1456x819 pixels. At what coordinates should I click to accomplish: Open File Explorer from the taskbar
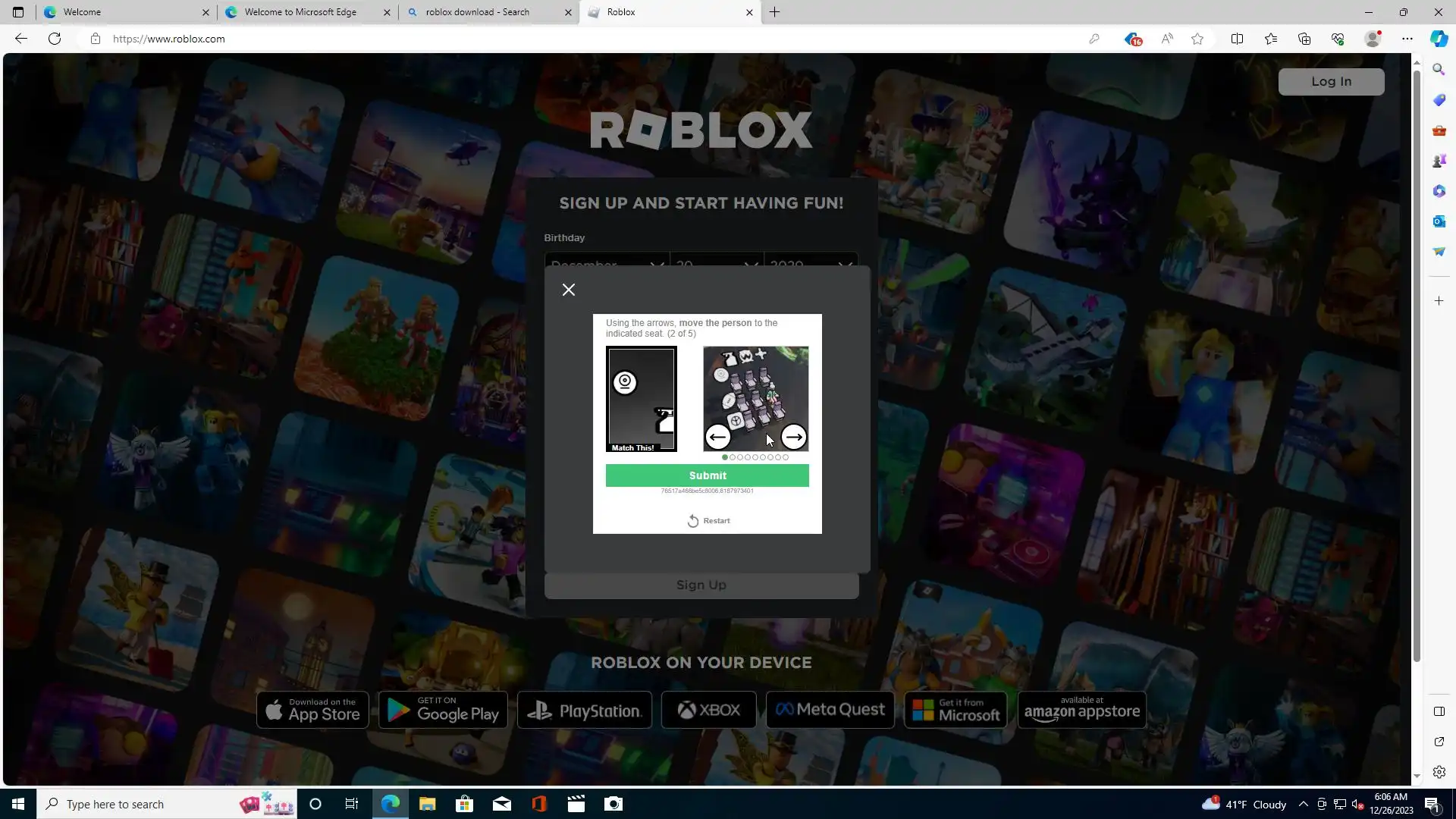tap(427, 804)
